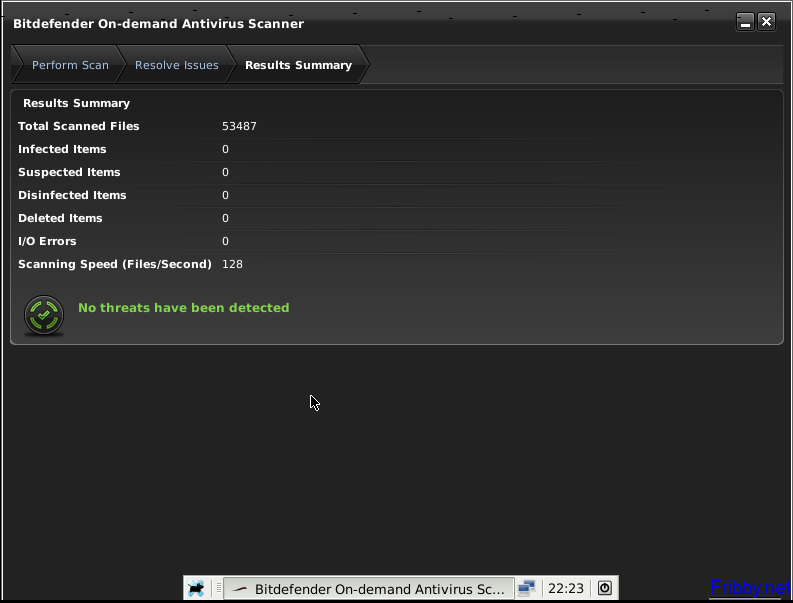
Task: Click the Scanning Speed value 128
Action: pyautogui.click(x=232, y=264)
